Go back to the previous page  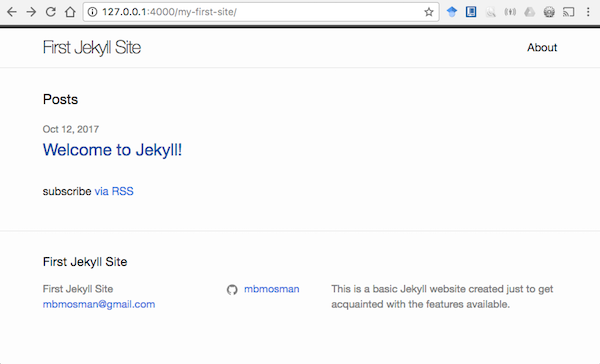[x=12, y=12]
